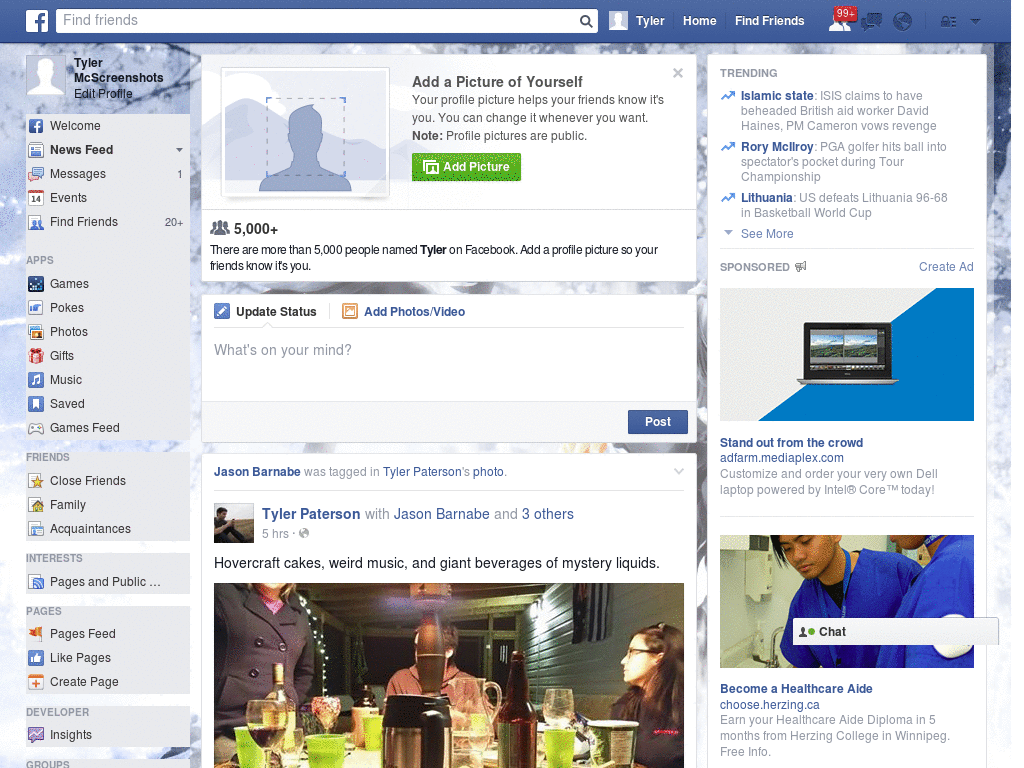
Task: Click the Welcome icon in sidebar
Action: point(36,126)
